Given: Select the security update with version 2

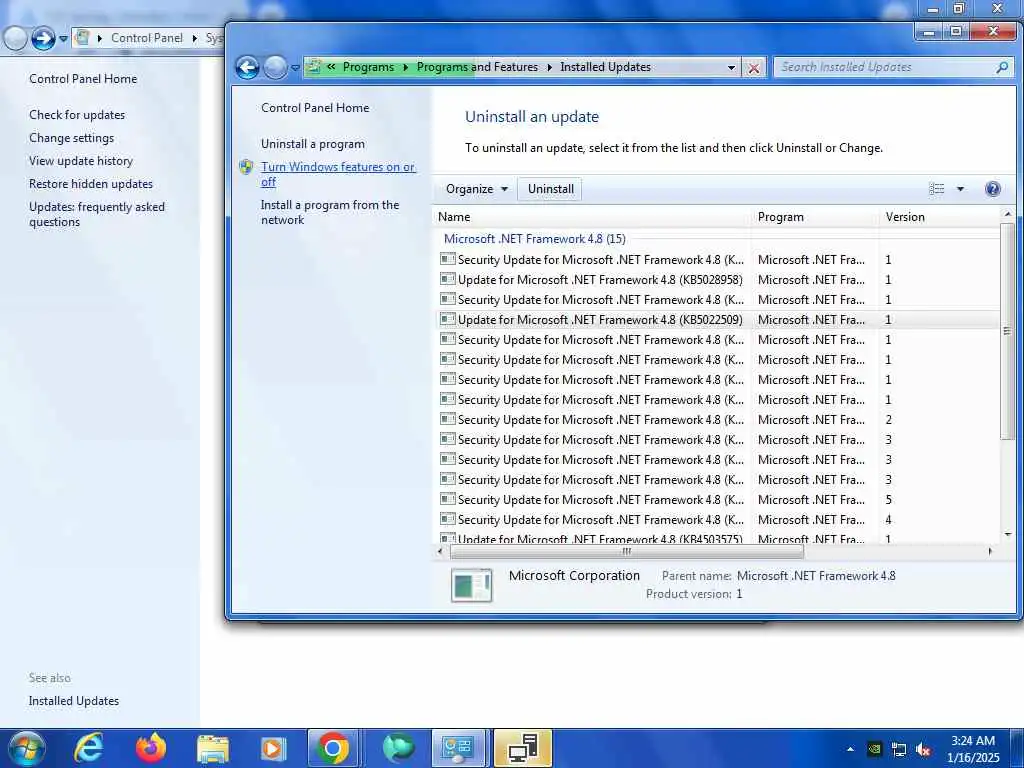Looking at the screenshot, I should (716, 420).
